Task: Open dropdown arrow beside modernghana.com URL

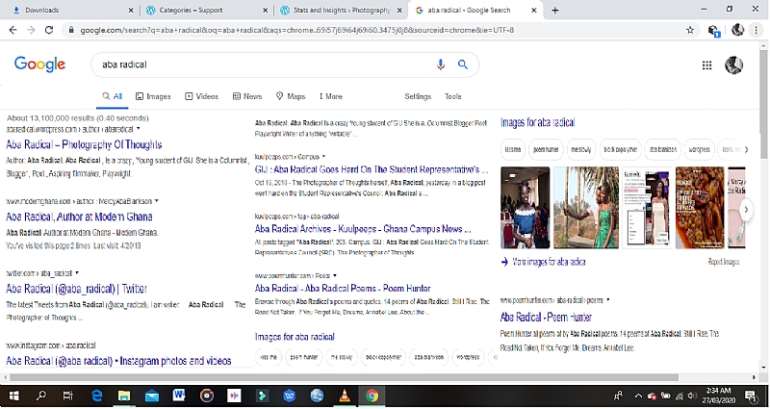Action: [x=157, y=201]
